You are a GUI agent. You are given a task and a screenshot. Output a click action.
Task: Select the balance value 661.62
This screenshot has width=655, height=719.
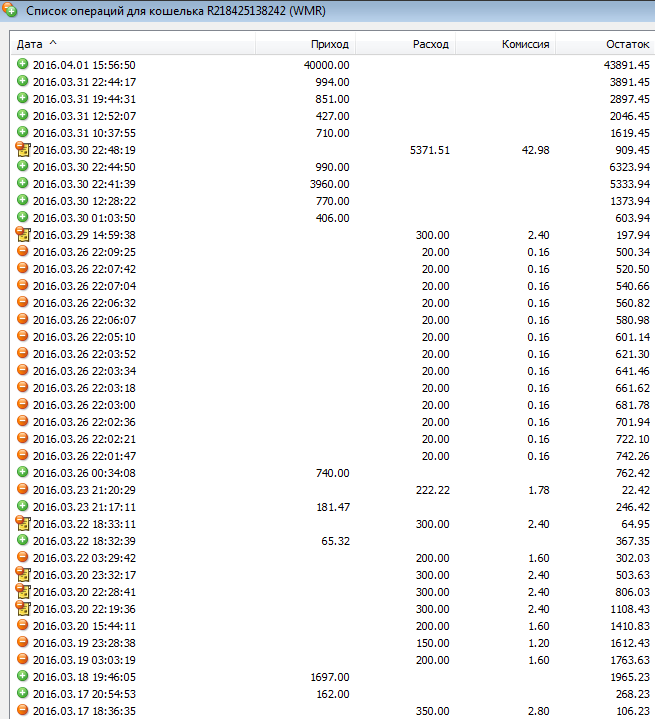click(x=633, y=388)
